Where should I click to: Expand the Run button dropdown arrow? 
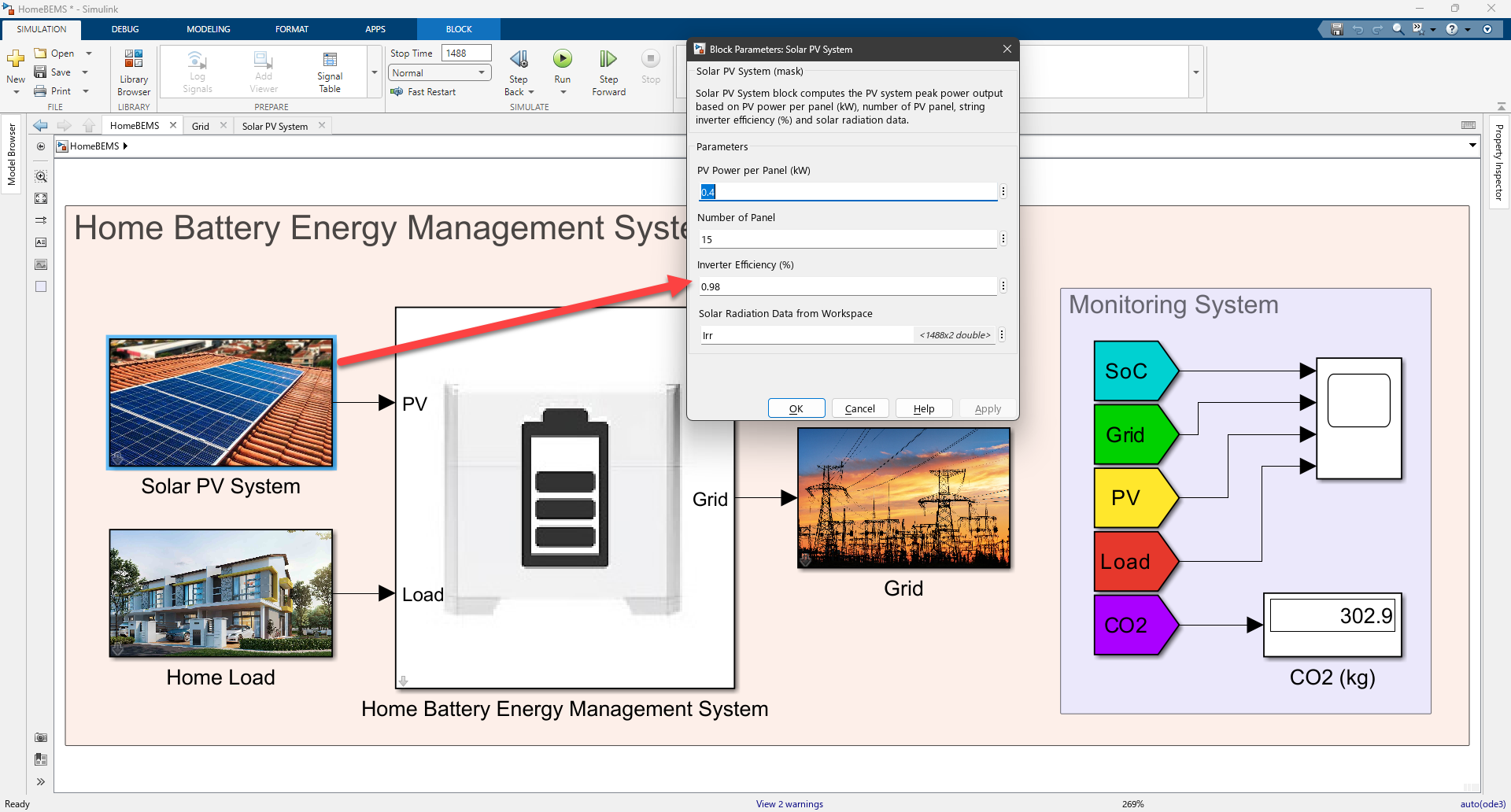coord(563,92)
